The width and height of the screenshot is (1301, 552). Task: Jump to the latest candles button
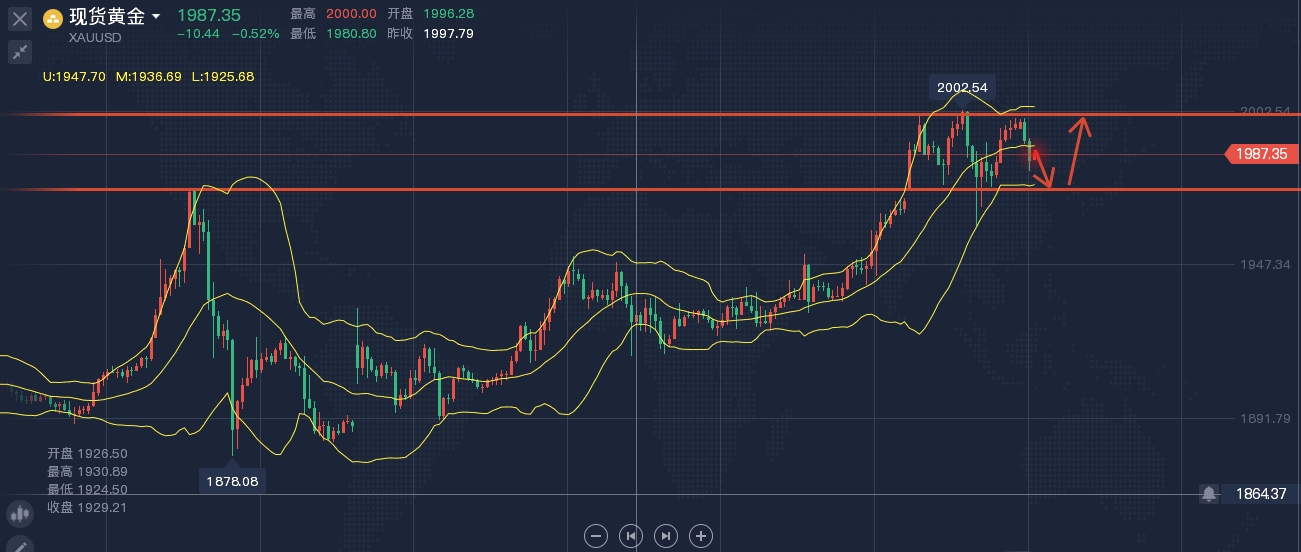point(666,536)
